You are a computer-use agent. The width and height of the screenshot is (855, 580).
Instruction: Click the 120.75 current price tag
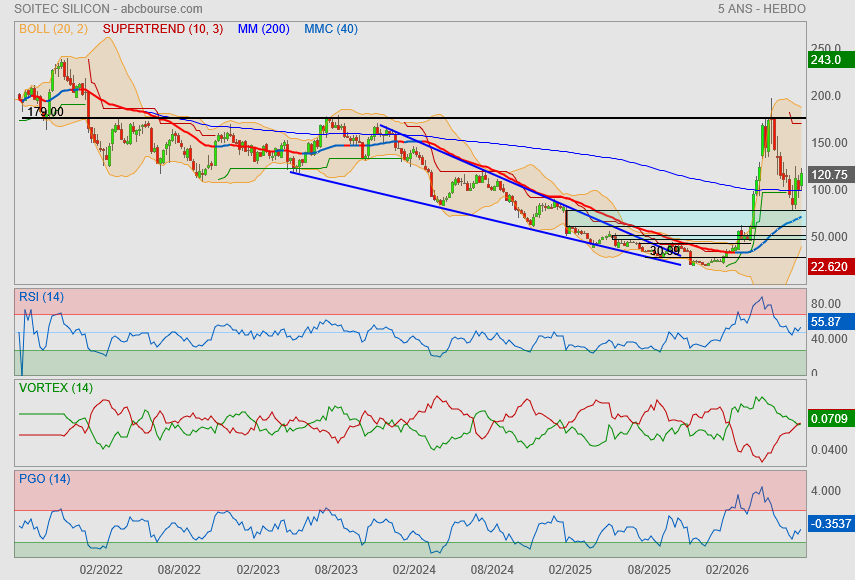830,174
